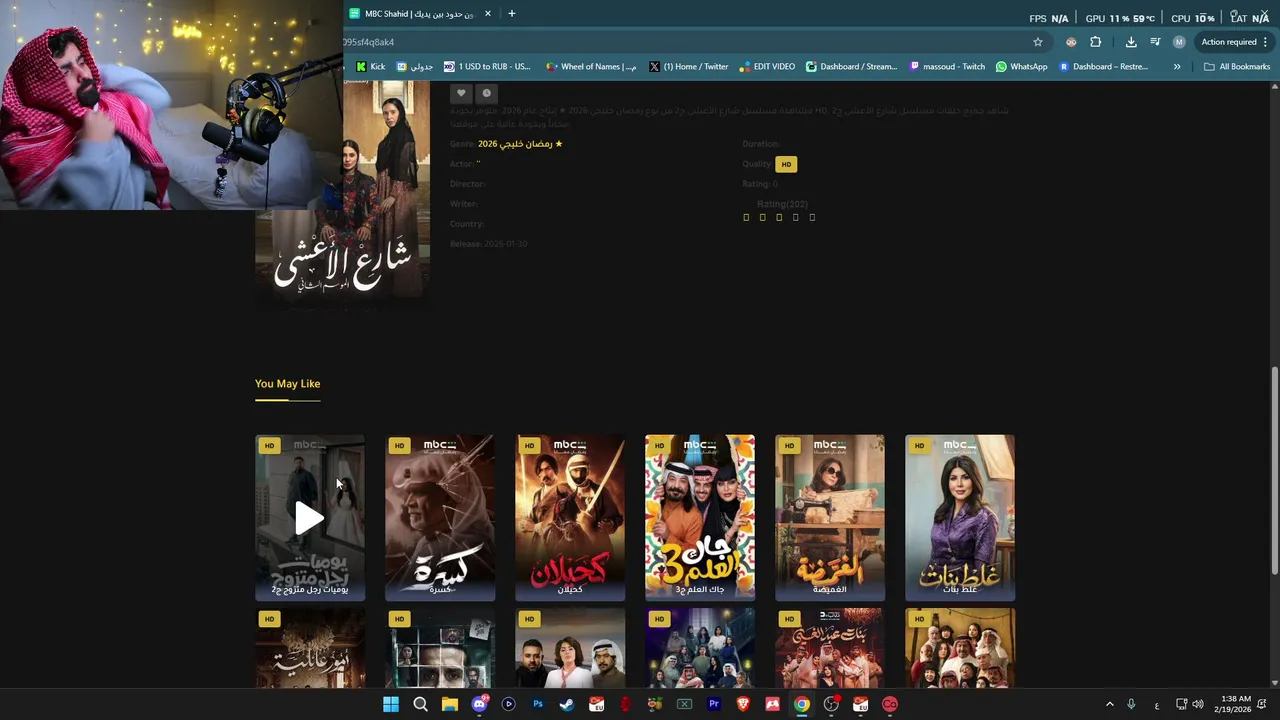This screenshot has height=720, width=1280.
Task: Expand the hidden bookmarks overflow chevron
Action: [1177, 67]
